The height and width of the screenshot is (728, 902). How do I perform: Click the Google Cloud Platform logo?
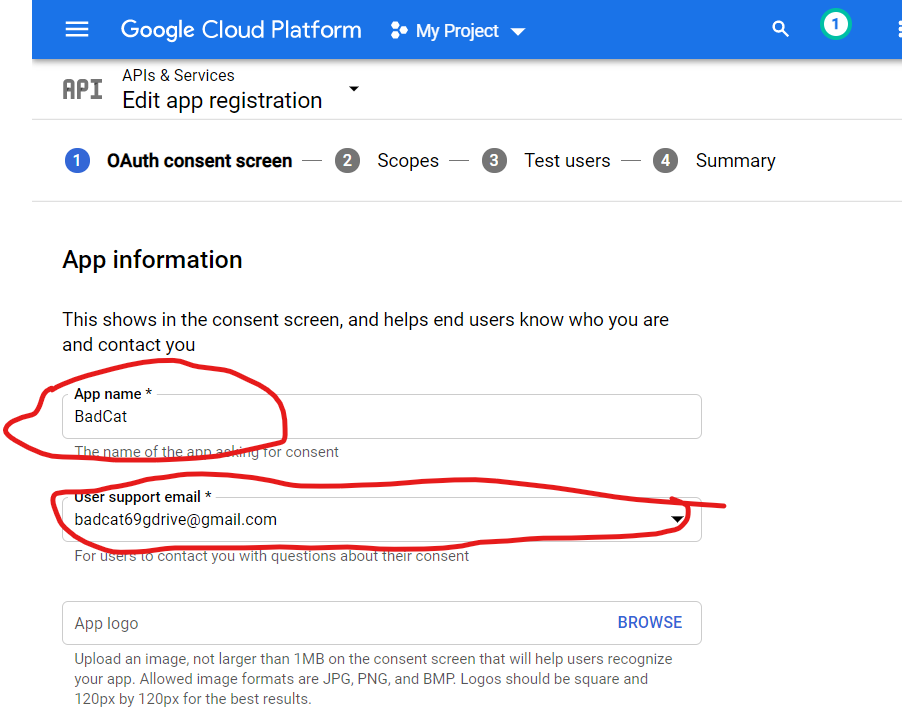241,30
